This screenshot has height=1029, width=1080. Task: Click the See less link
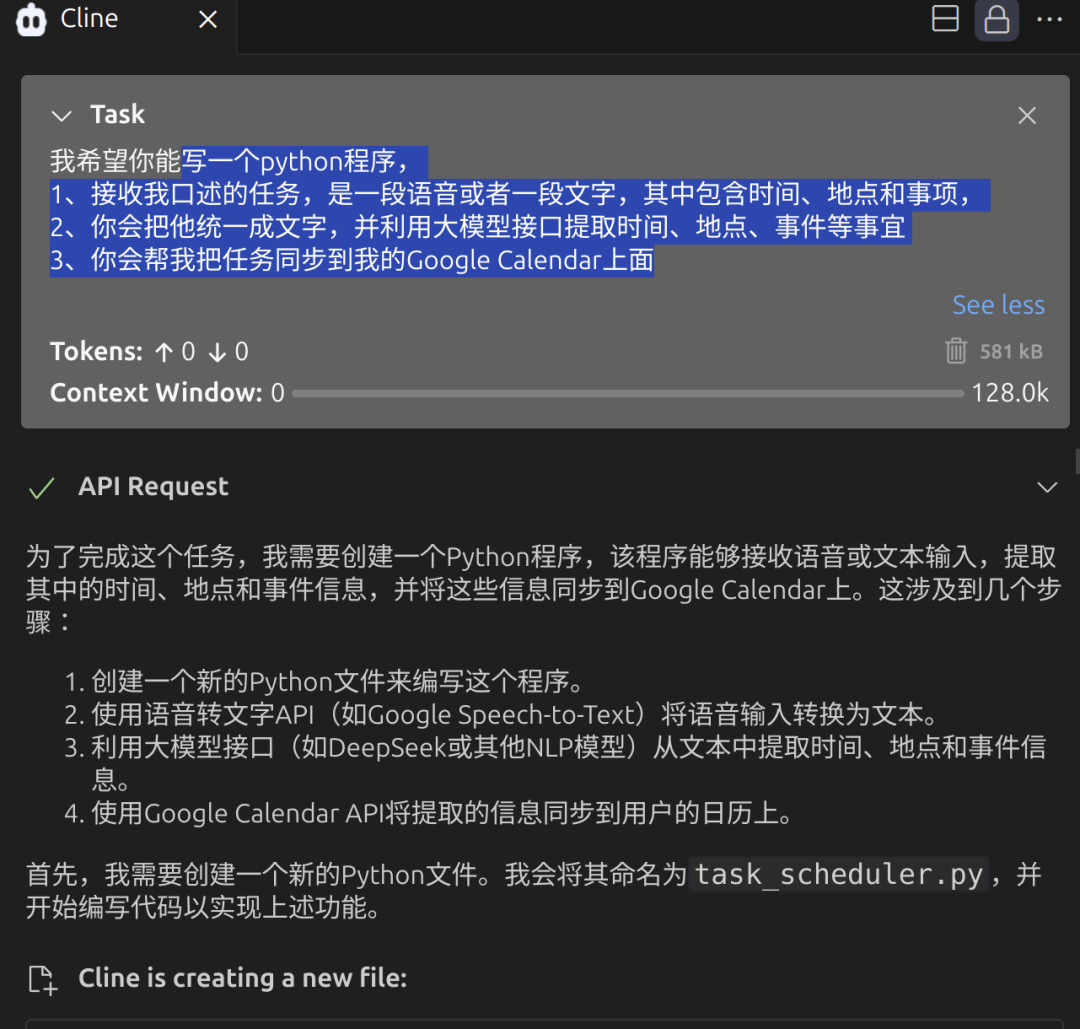998,304
